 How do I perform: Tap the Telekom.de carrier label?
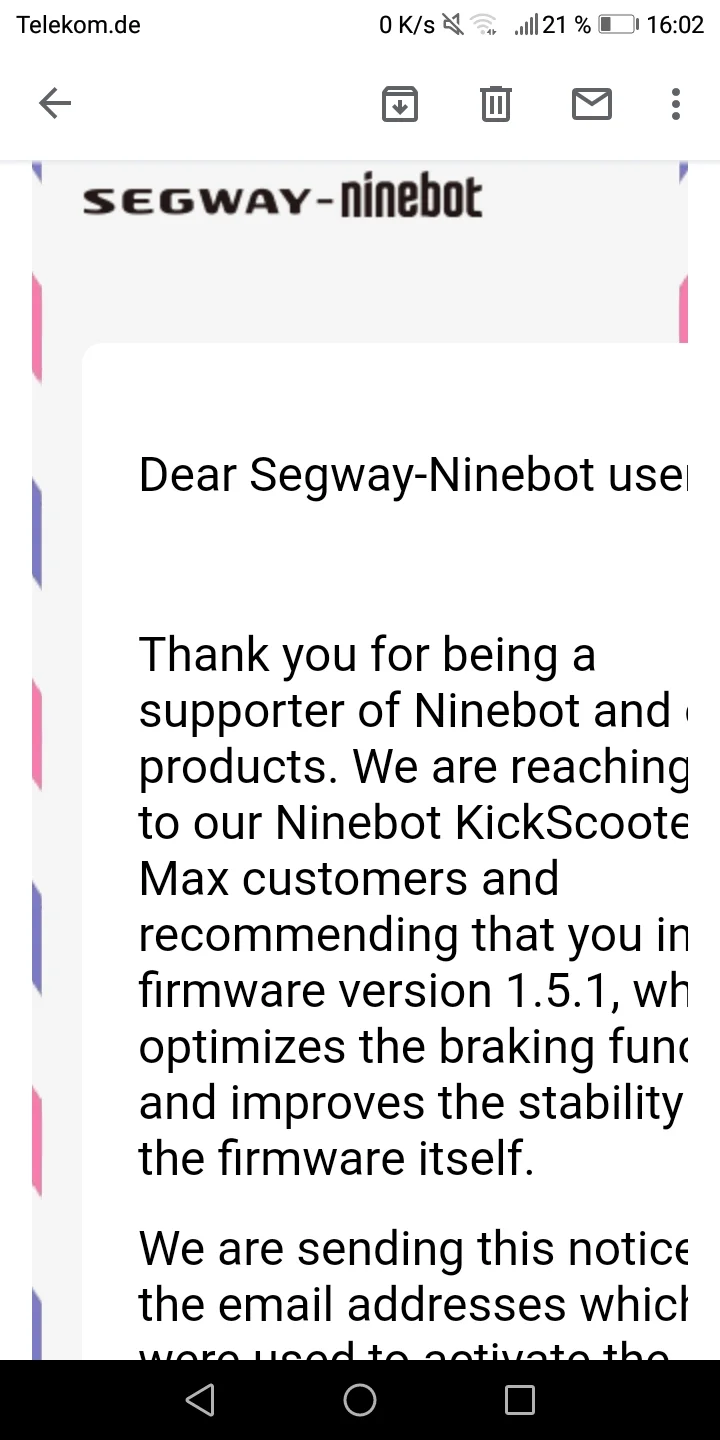tap(78, 25)
